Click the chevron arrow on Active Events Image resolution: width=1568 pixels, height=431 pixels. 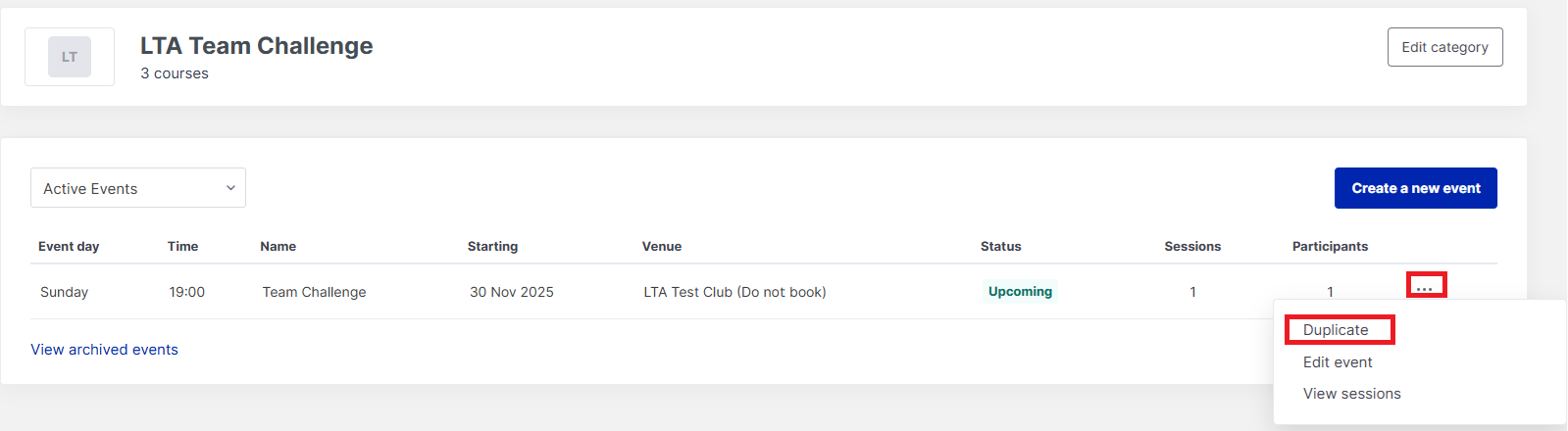pyautogui.click(x=230, y=188)
